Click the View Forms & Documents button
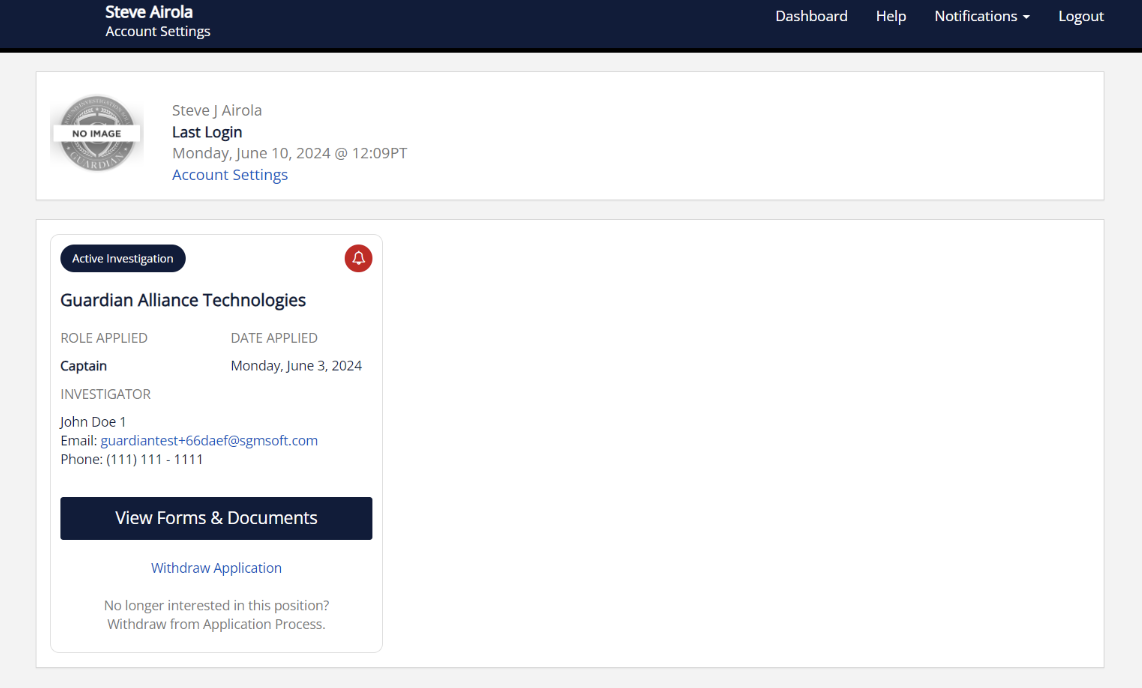This screenshot has width=1142, height=688. click(x=216, y=518)
